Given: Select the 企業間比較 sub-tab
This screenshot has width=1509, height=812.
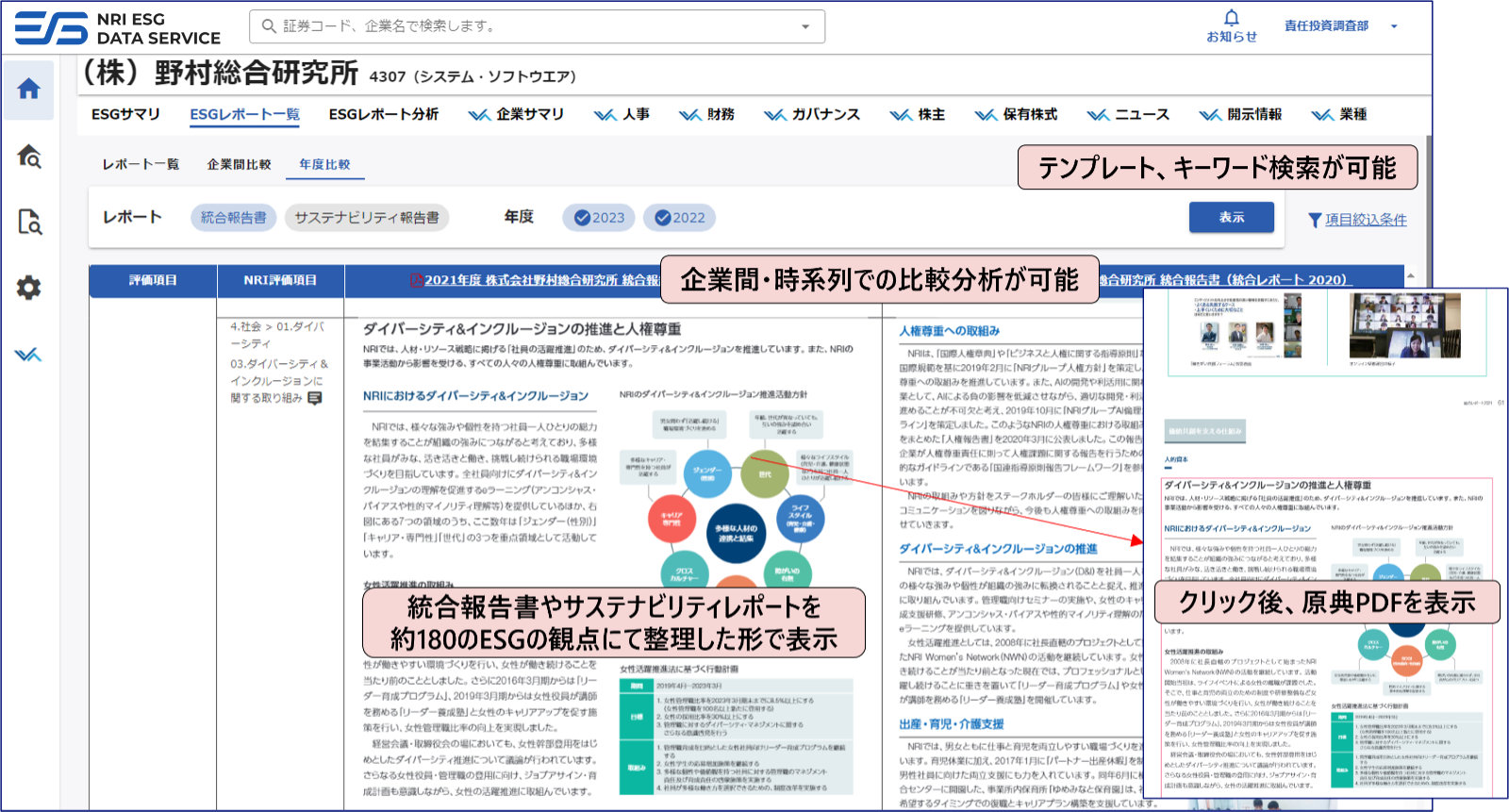Looking at the screenshot, I should (239, 164).
